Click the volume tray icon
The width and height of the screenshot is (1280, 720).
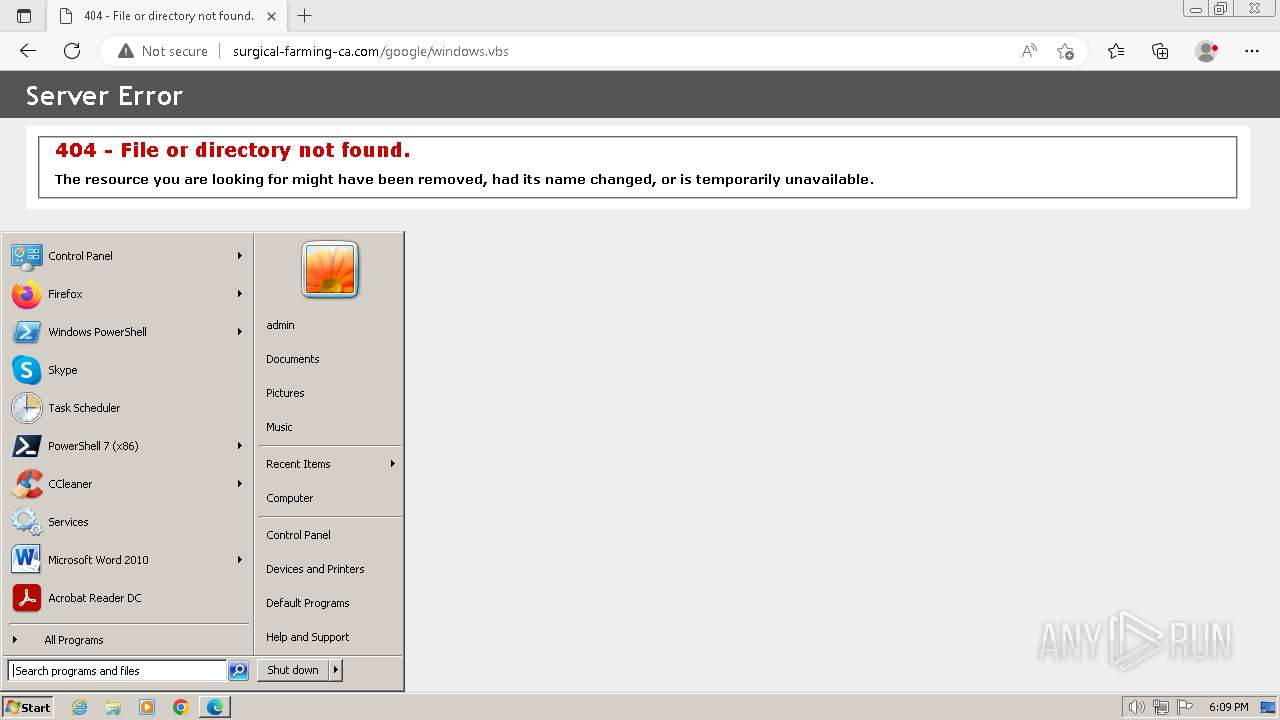coord(1137,707)
